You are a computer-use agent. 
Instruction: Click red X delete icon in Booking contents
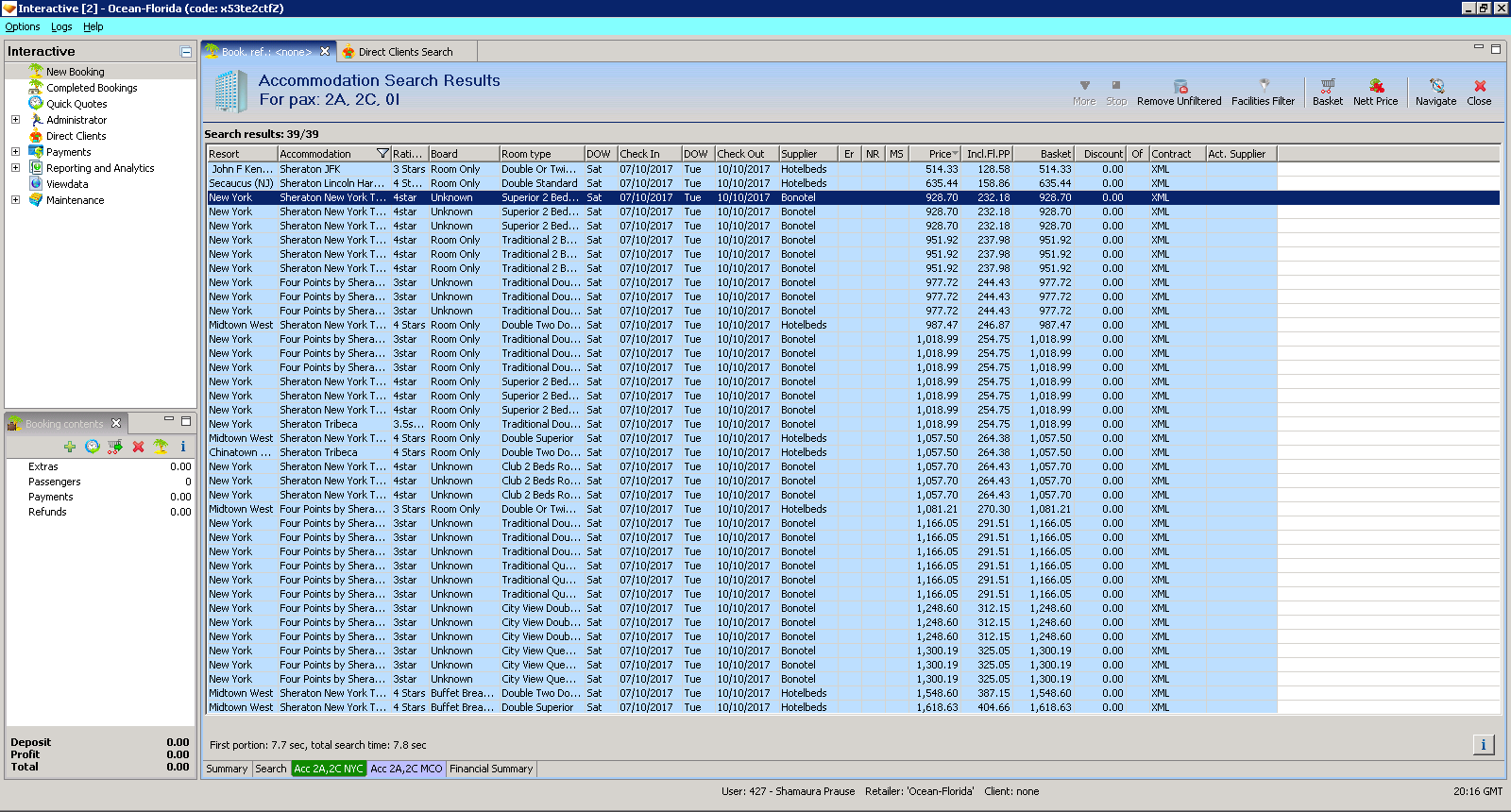click(x=138, y=447)
